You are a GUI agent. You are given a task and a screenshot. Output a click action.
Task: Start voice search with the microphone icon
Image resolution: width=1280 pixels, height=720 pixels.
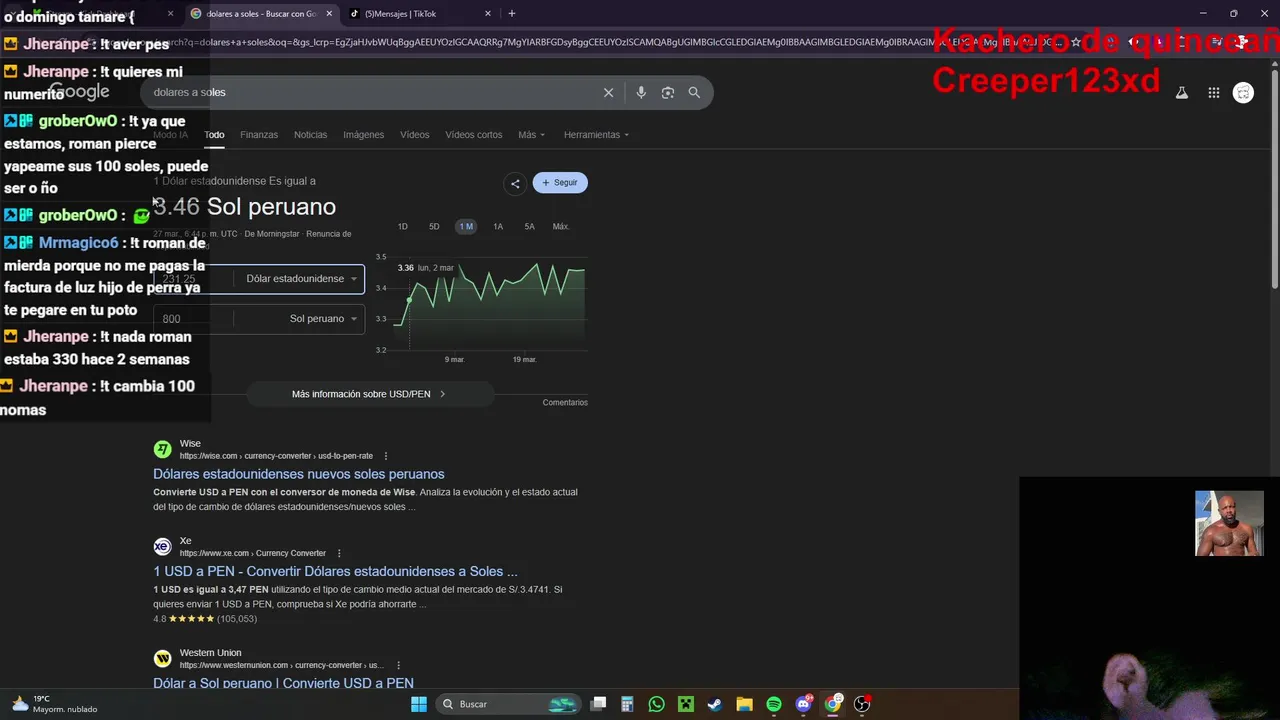(x=641, y=92)
